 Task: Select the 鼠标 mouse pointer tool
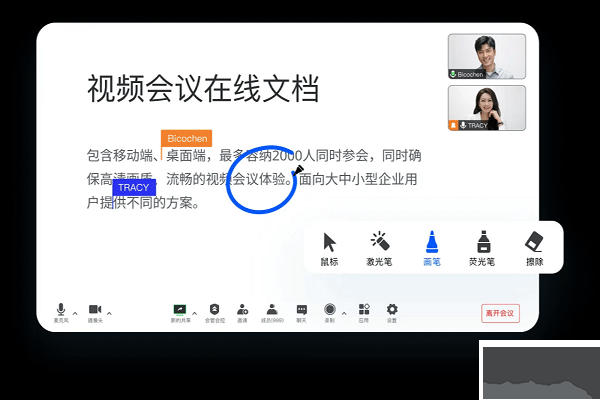[329, 248]
